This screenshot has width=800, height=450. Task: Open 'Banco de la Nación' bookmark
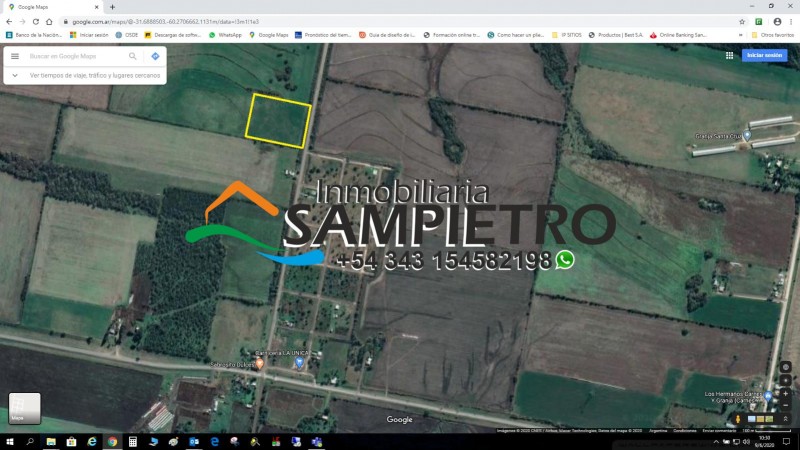click(x=34, y=35)
